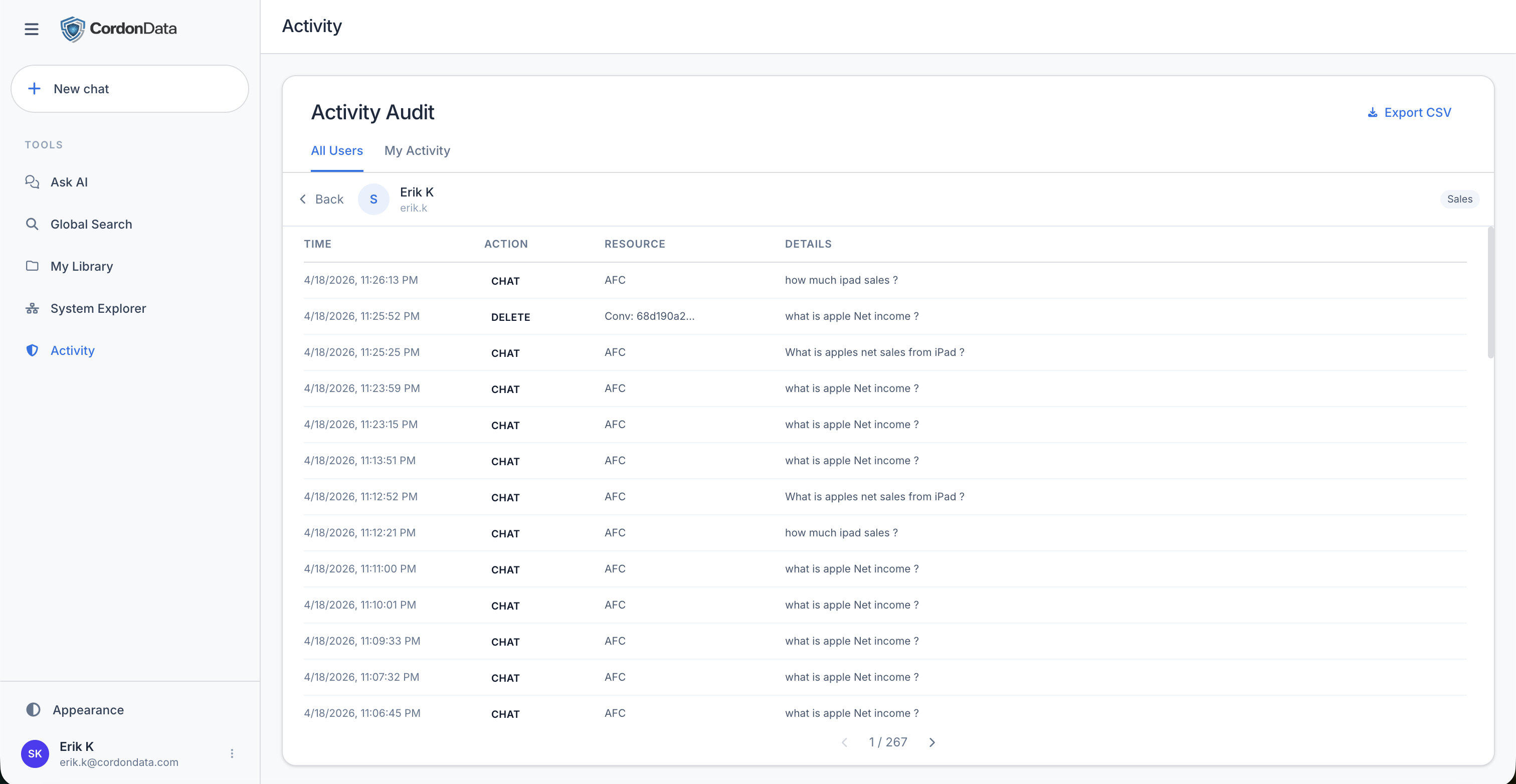Select the Activity shield icon
Screen dimensions: 1516x784
coord(33,350)
